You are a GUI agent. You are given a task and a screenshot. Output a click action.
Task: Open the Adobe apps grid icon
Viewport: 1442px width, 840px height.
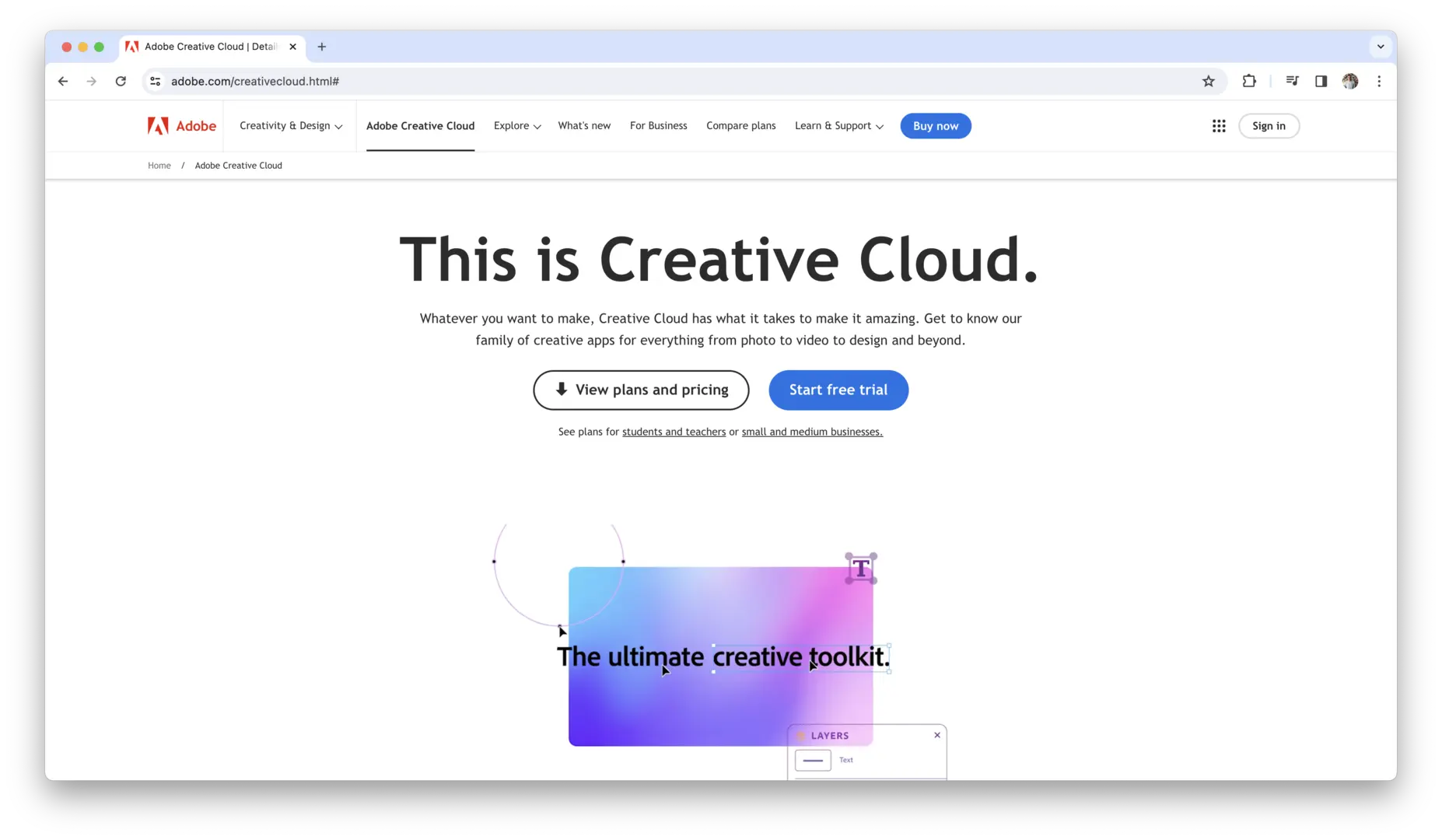pyautogui.click(x=1219, y=125)
